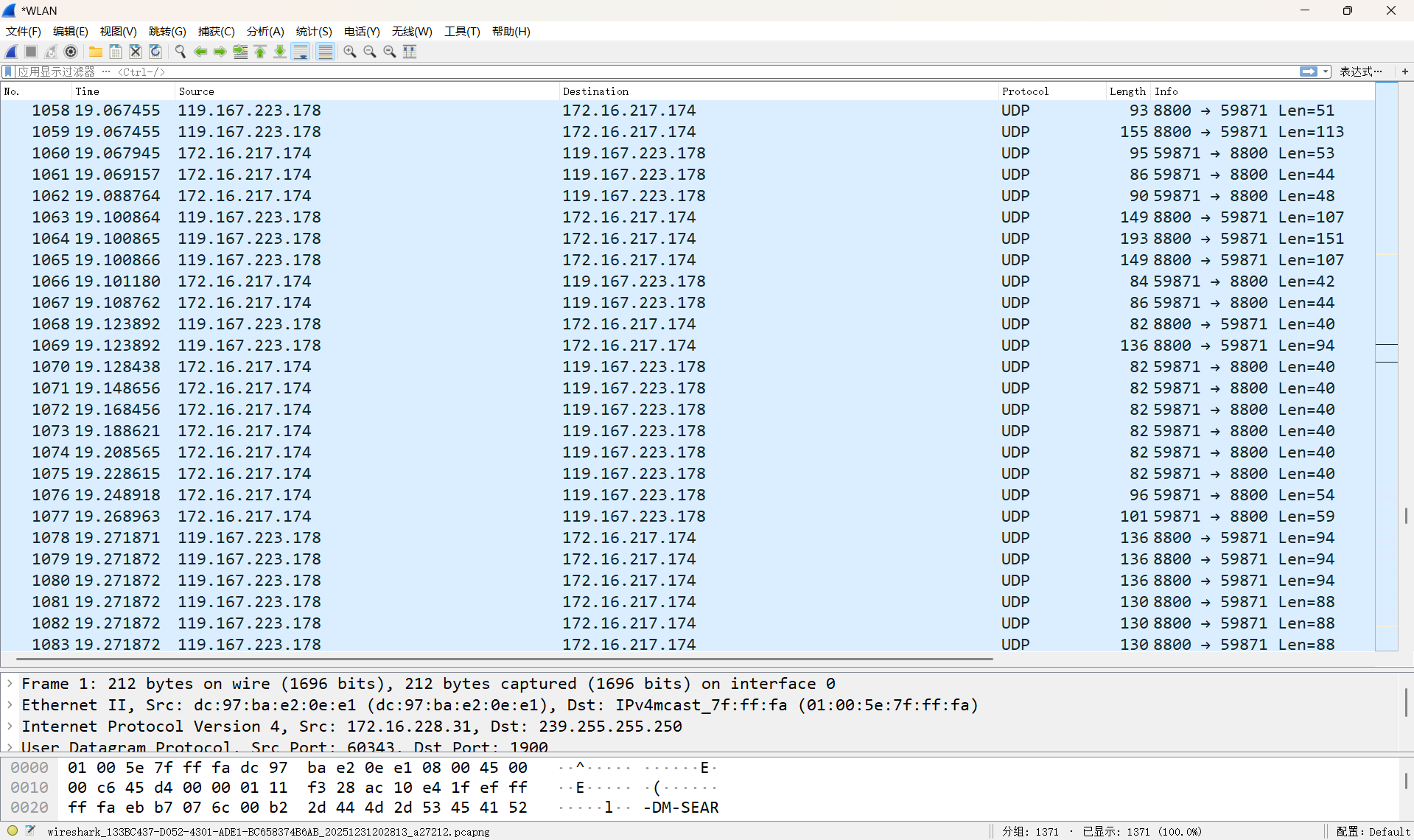Save this capture file
The width and height of the screenshot is (1414, 840).
116,52
